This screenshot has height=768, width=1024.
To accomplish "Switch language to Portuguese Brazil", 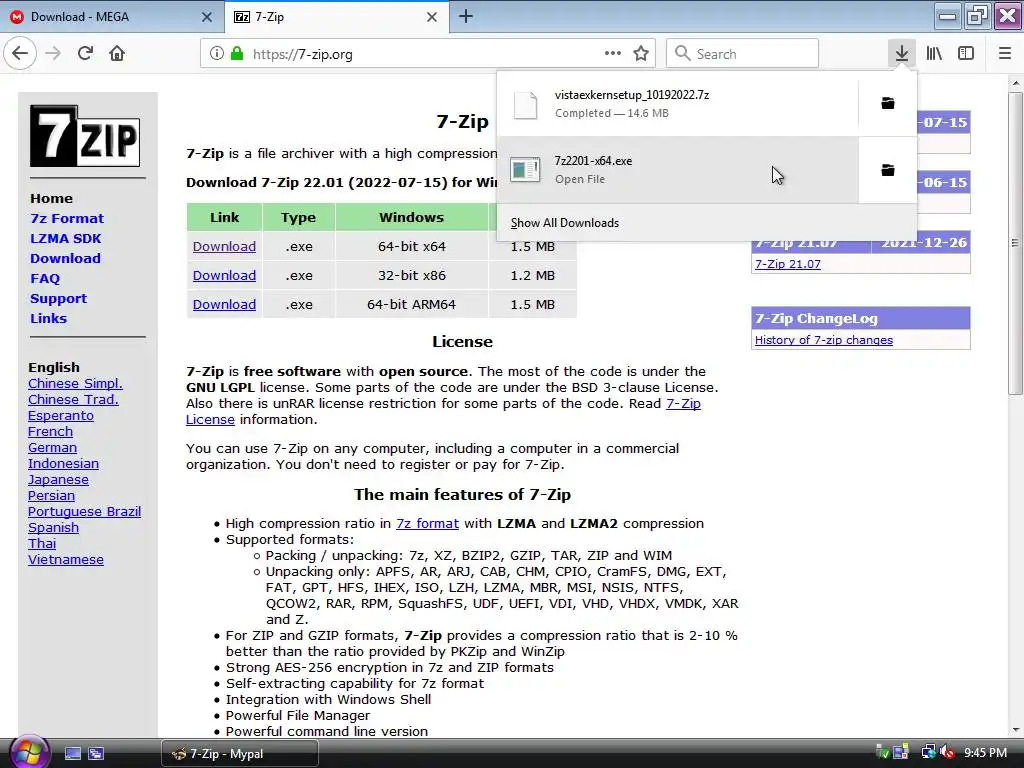I will coord(84,511).
